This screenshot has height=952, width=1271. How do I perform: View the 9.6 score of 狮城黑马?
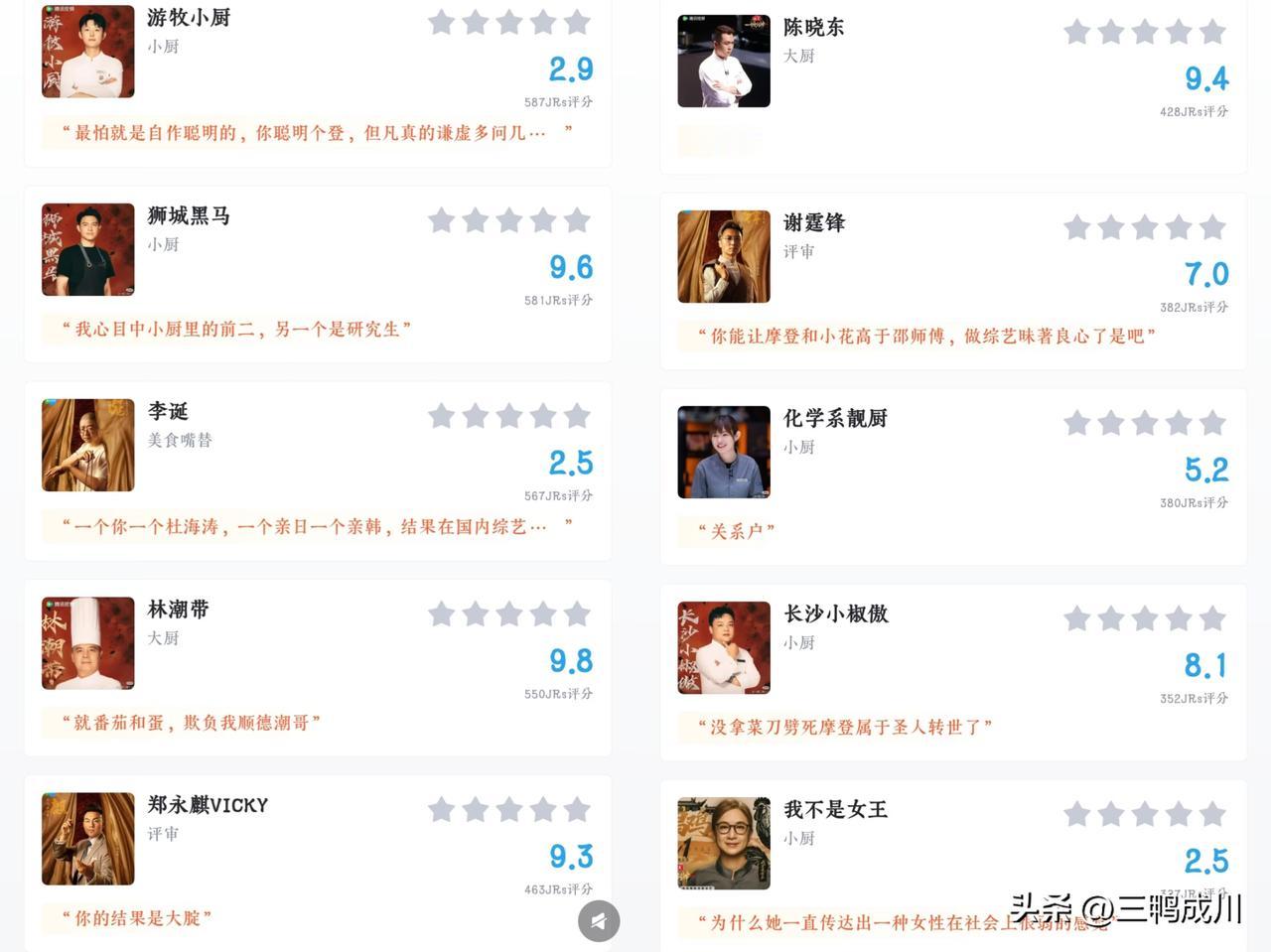[571, 267]
